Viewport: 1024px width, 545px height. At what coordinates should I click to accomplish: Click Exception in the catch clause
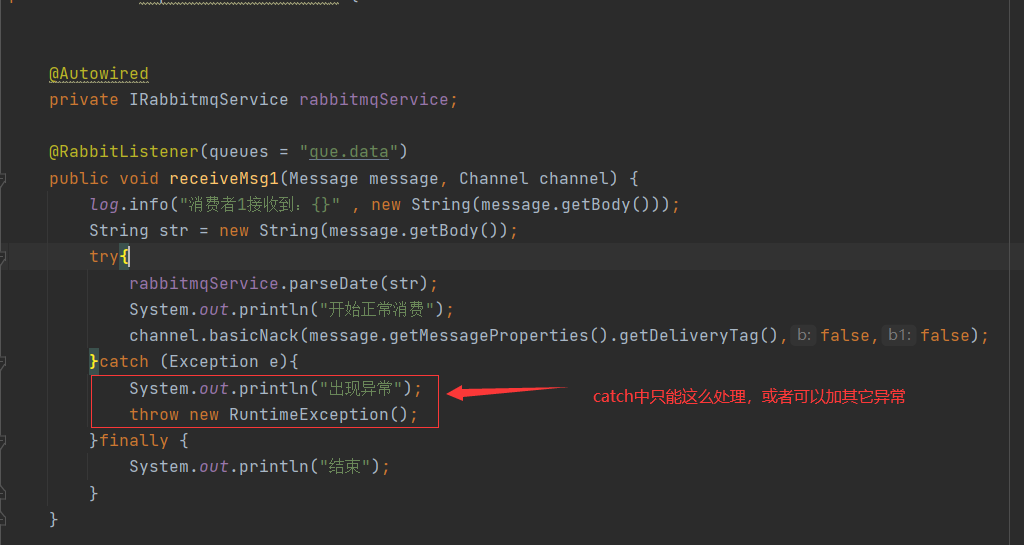tap(214, 362)
